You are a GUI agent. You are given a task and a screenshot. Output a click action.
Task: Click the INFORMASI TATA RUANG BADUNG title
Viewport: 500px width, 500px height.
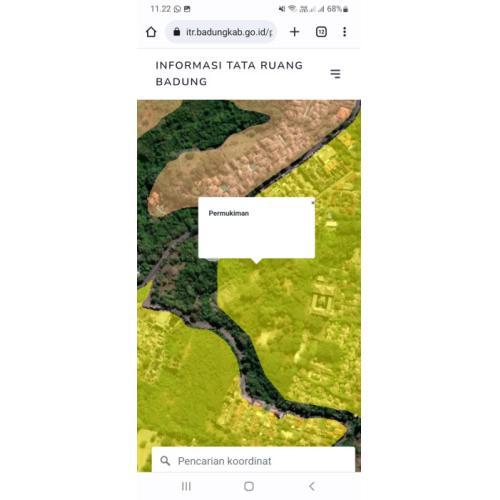(229, 73)
